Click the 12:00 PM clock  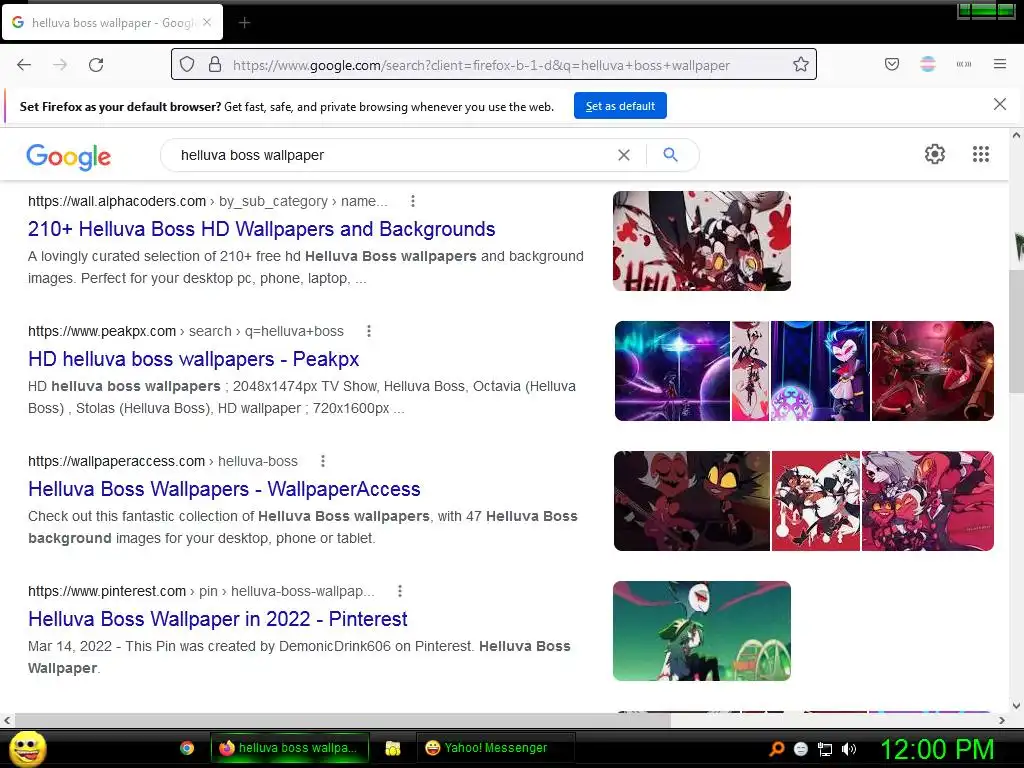tap(937, 749)
